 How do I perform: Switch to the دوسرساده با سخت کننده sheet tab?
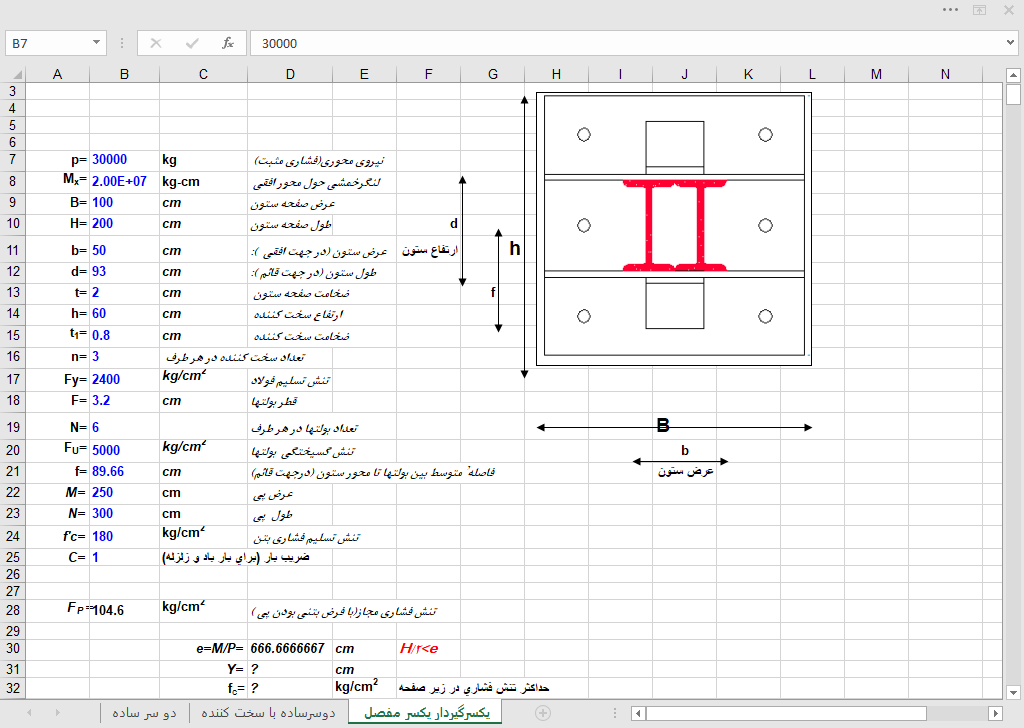[268, 713]
